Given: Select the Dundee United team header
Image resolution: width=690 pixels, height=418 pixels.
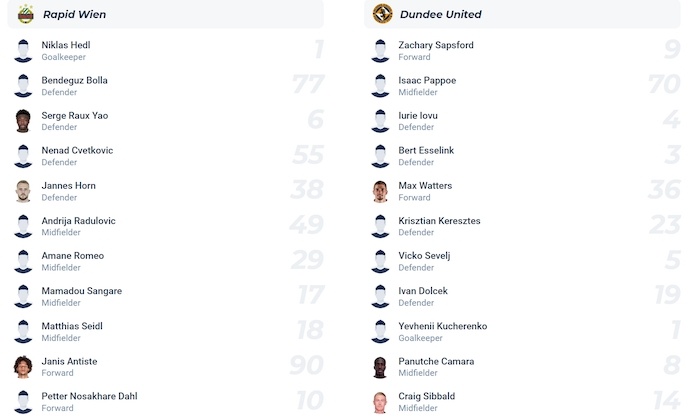Looking at the screenshot, I should coord(440,14).
